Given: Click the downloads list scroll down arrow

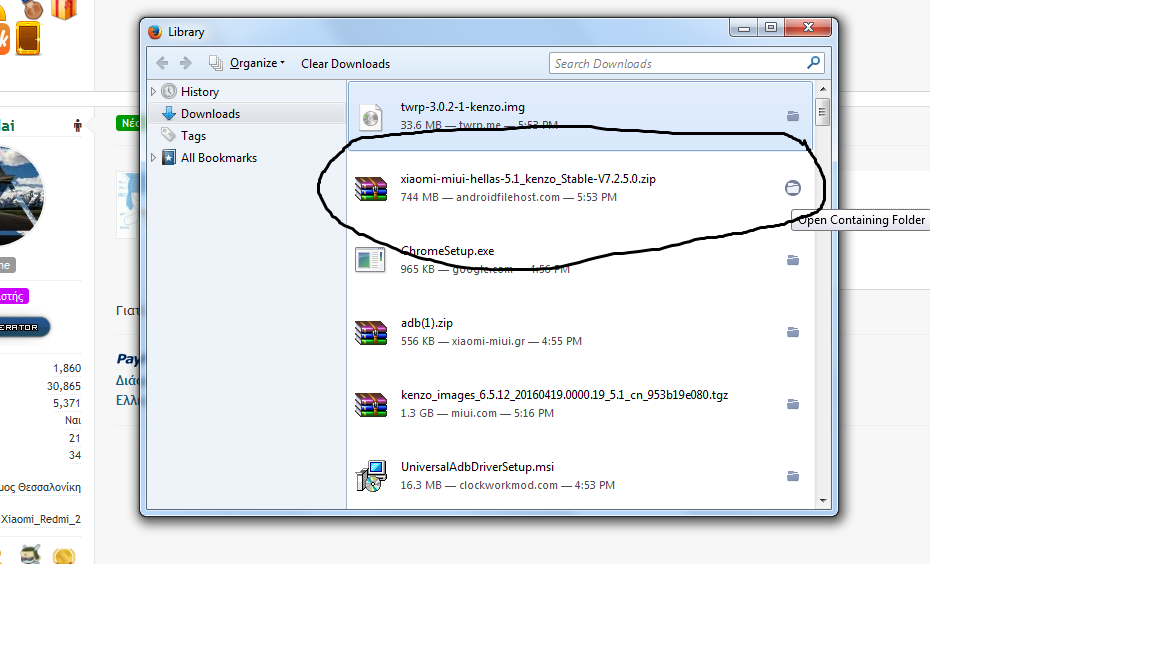Looking at the screenshot, I should (823, 500).
